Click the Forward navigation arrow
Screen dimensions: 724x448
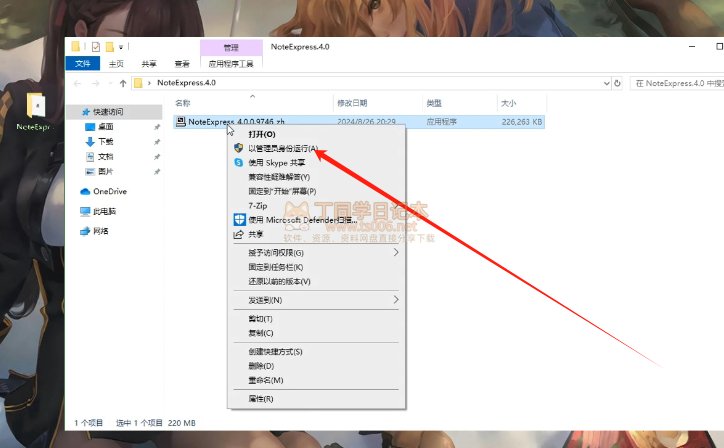coord(96,83)
